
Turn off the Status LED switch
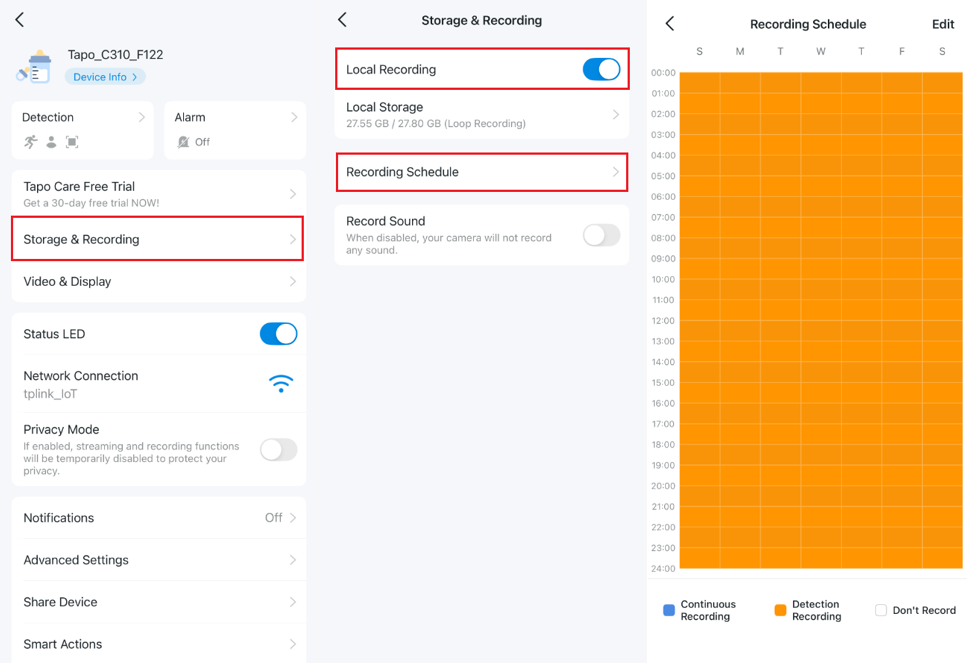(x=278, y=334)
